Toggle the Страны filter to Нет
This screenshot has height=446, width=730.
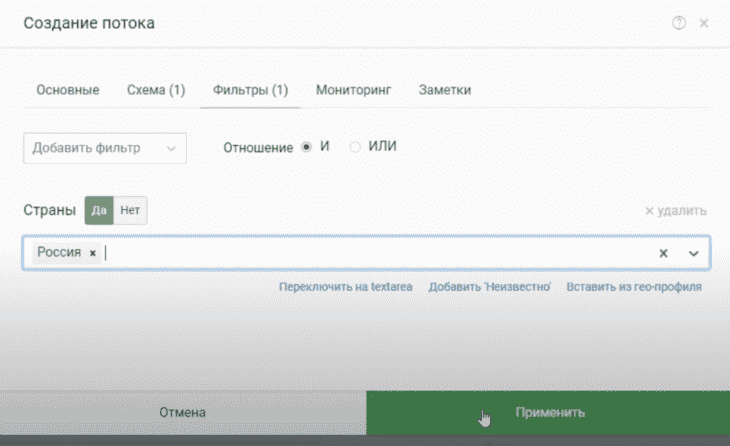pos(130,210)
